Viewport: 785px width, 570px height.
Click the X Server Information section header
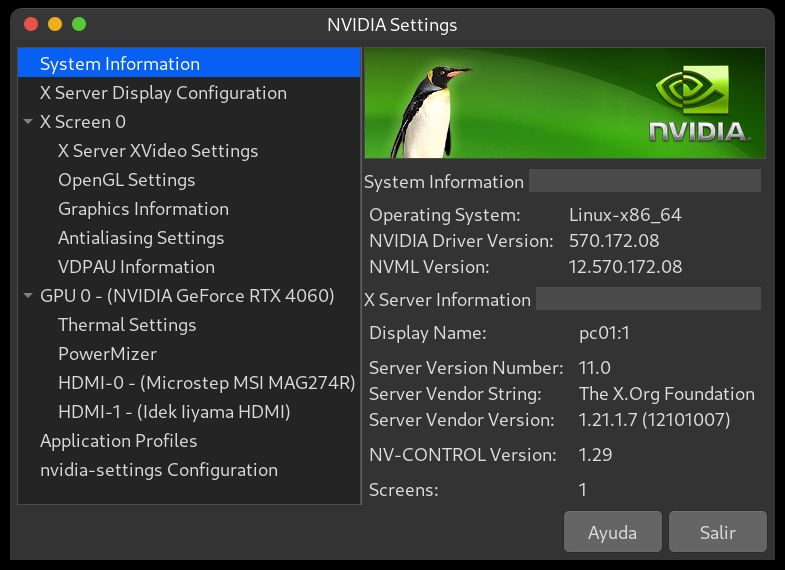447,300
